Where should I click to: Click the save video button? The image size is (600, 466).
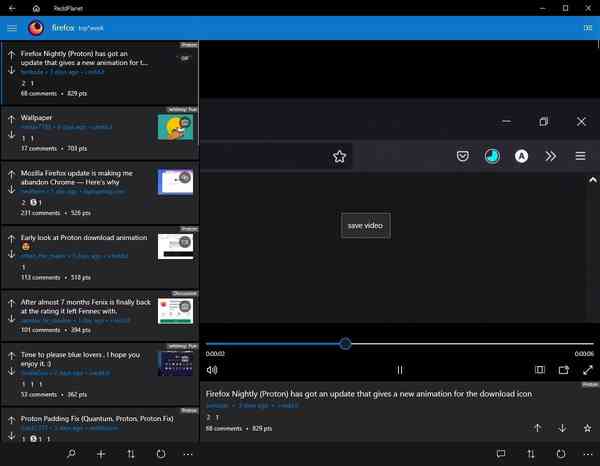pyautogui.click(x=365, y=225)
